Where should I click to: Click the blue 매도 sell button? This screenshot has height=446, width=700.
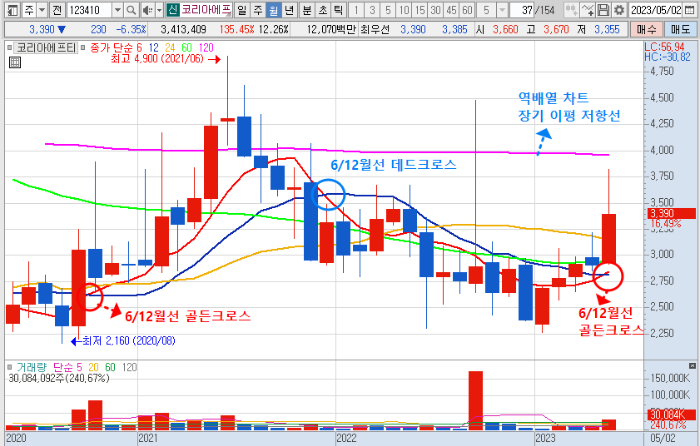(680, 29)
